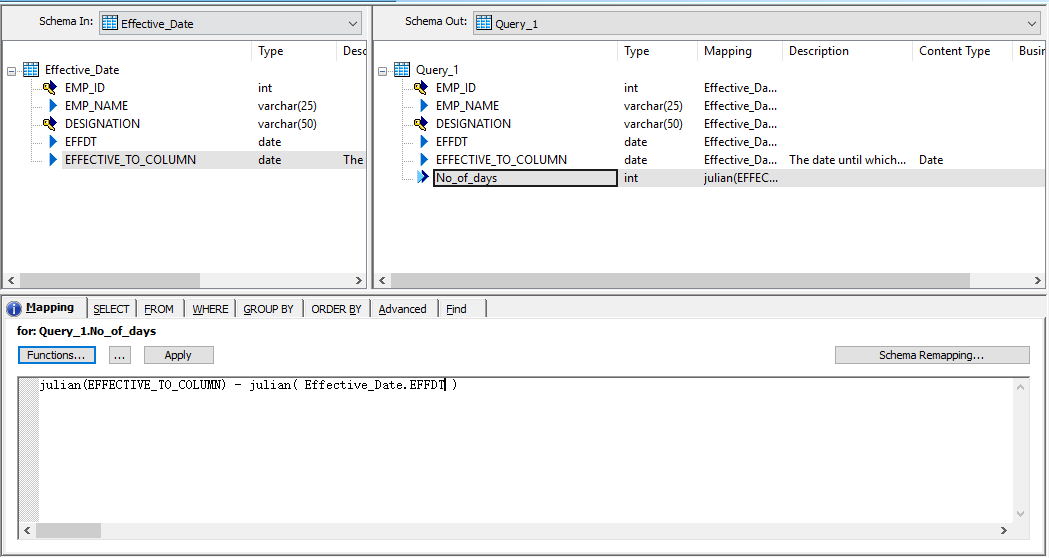Viewport: 1049px width, 558px height.
Task: Click the No_of_days name edit field
Action: tap(525, 178)
